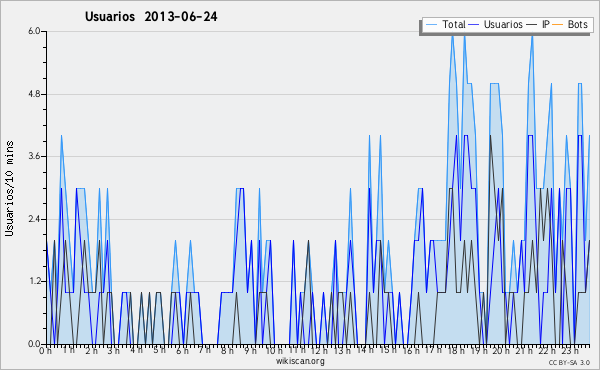Screen dimensions: 600x370
Task: Click the '3 h' x-axis label
Action: [114, 350]
